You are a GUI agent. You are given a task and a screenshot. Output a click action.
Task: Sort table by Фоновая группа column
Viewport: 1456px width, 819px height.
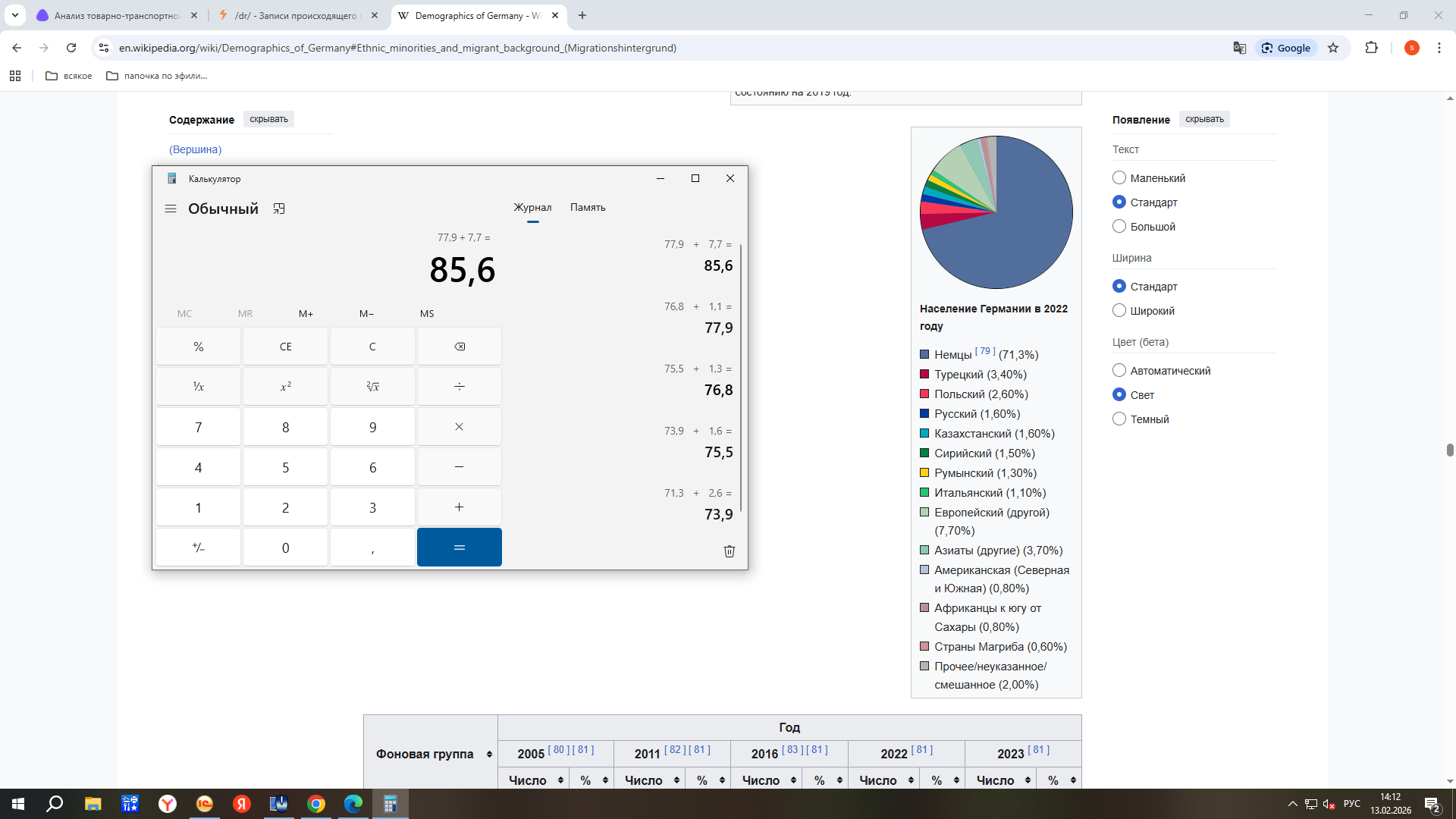pyautogui.click(x=489, y=754)
